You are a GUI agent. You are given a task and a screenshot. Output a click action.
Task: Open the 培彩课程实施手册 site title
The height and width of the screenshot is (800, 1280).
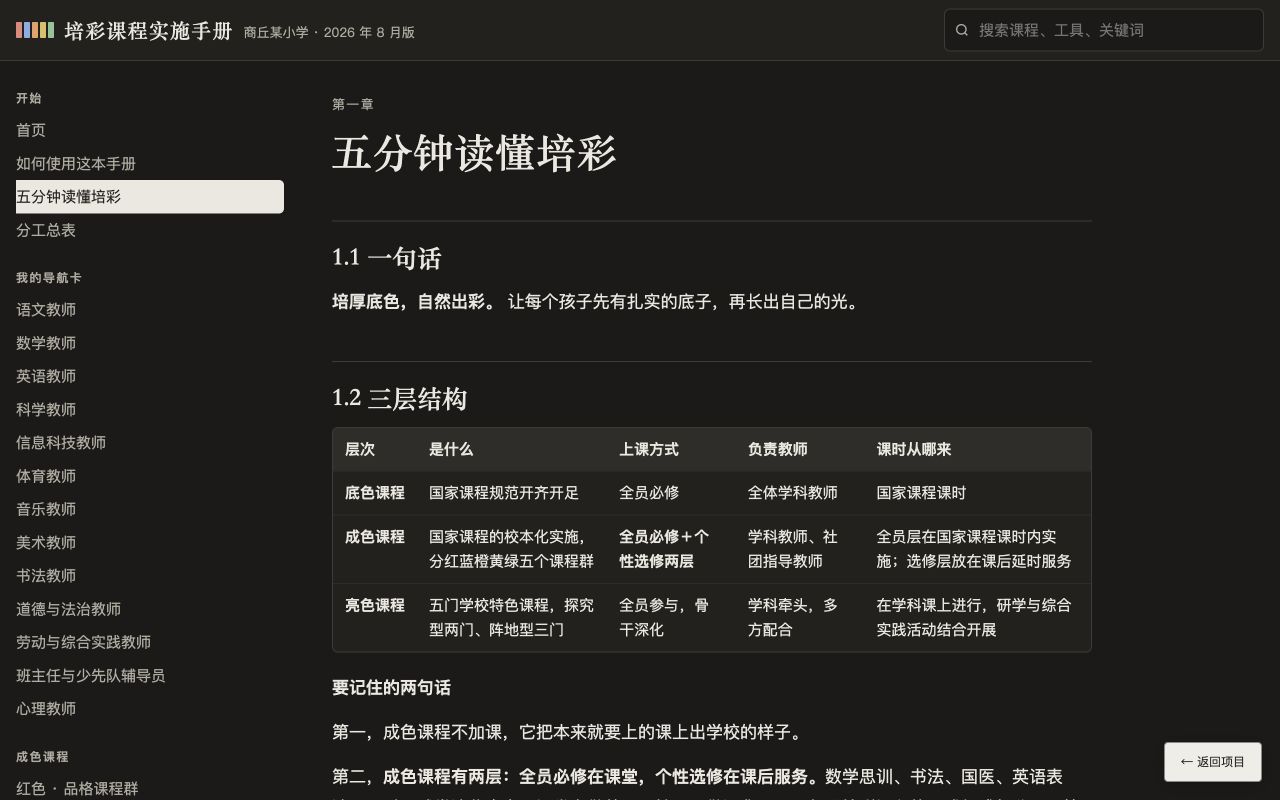pos(148,31)
